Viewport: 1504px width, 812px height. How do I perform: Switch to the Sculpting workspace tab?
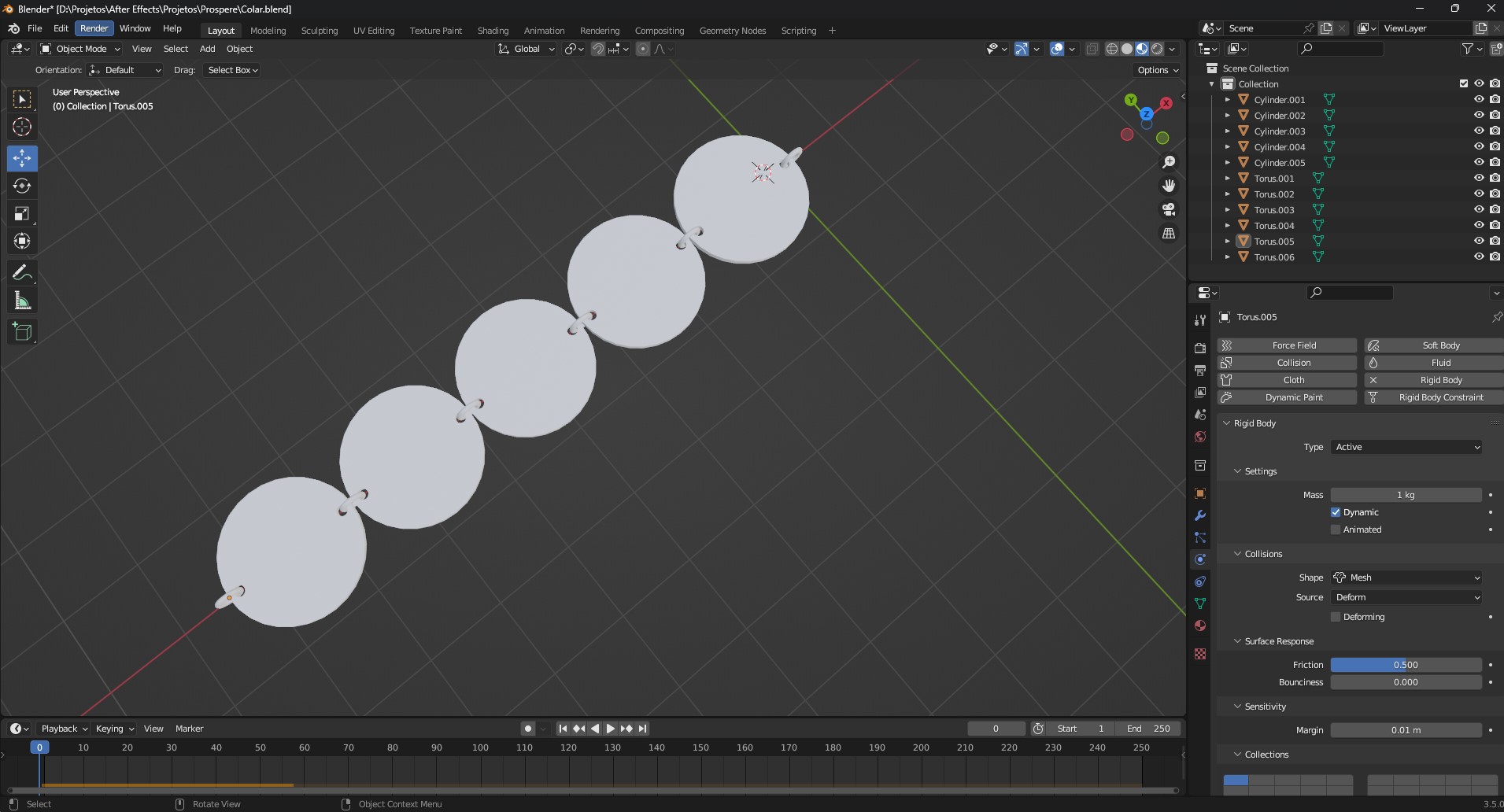point(320,31)
